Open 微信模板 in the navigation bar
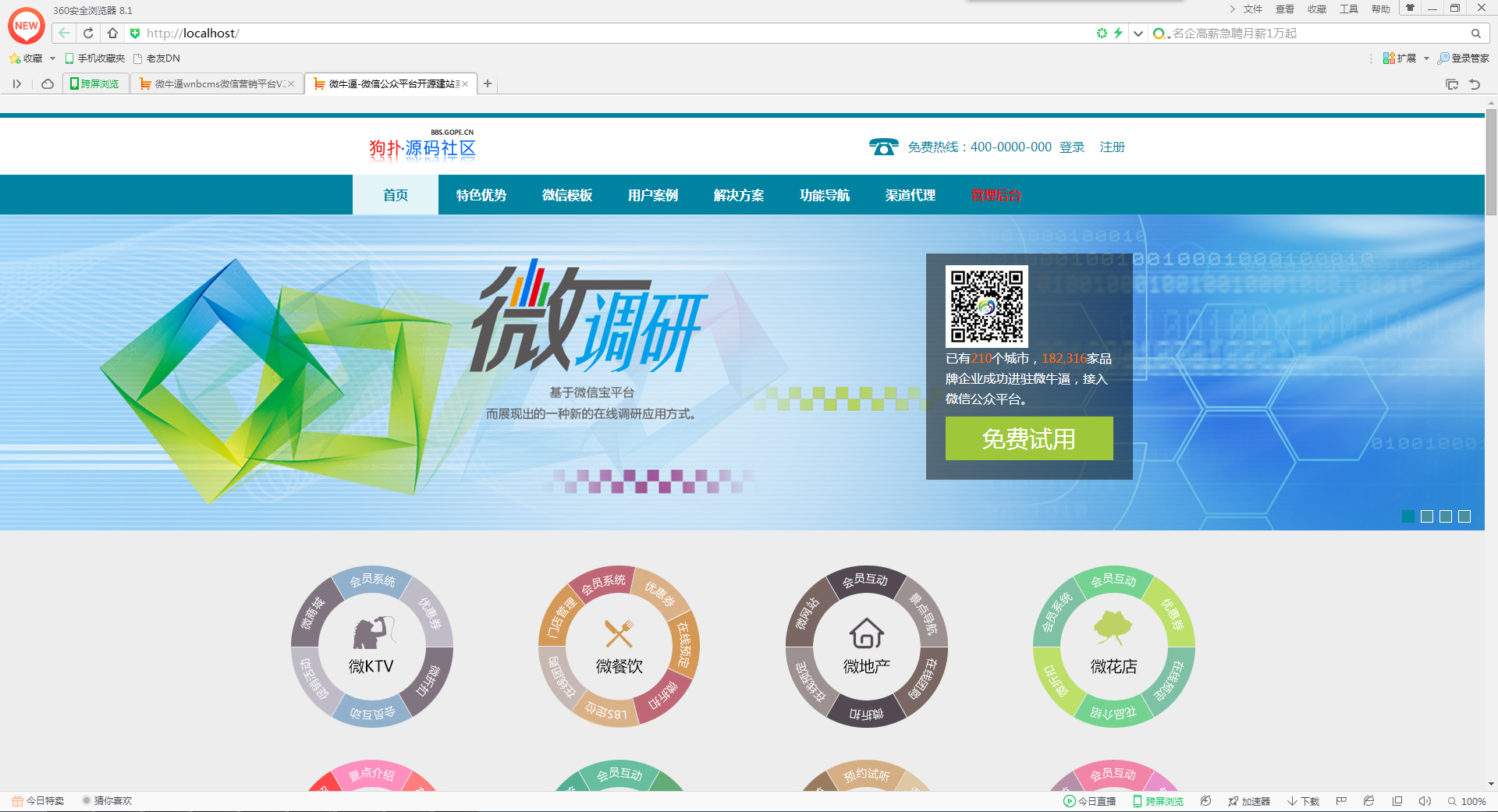 (x=567, y=195)
